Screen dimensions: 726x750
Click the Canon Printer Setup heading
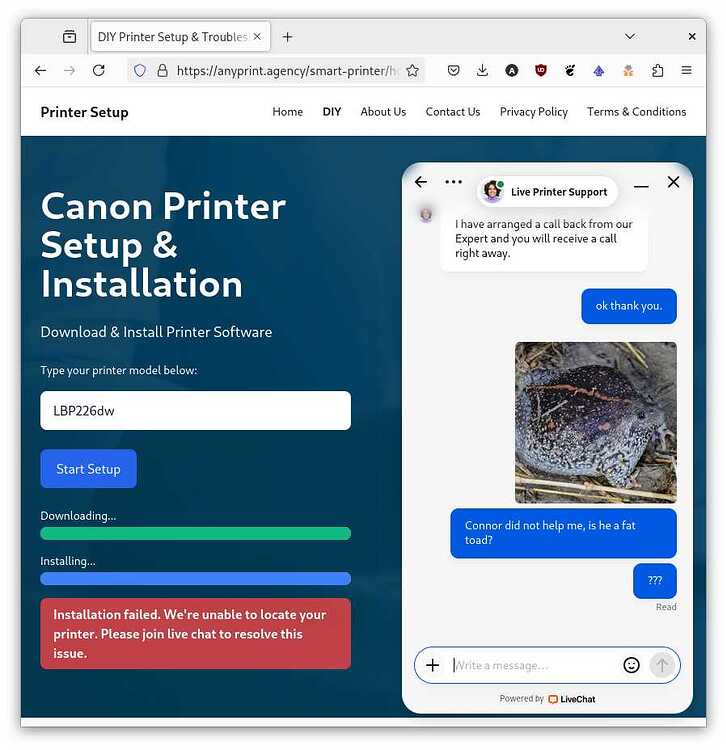pos(163,245)
